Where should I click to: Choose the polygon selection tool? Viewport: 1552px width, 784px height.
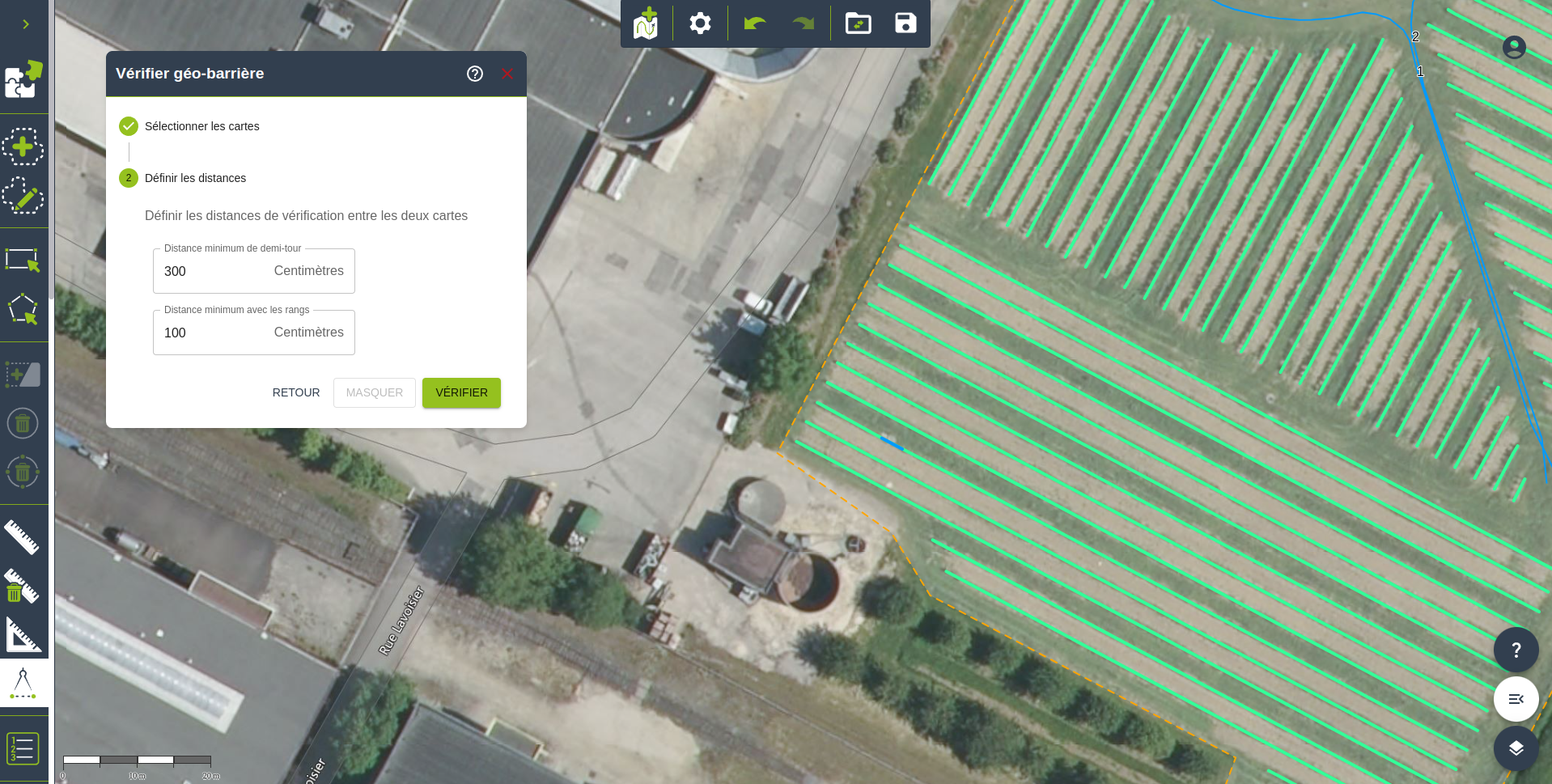23,309
